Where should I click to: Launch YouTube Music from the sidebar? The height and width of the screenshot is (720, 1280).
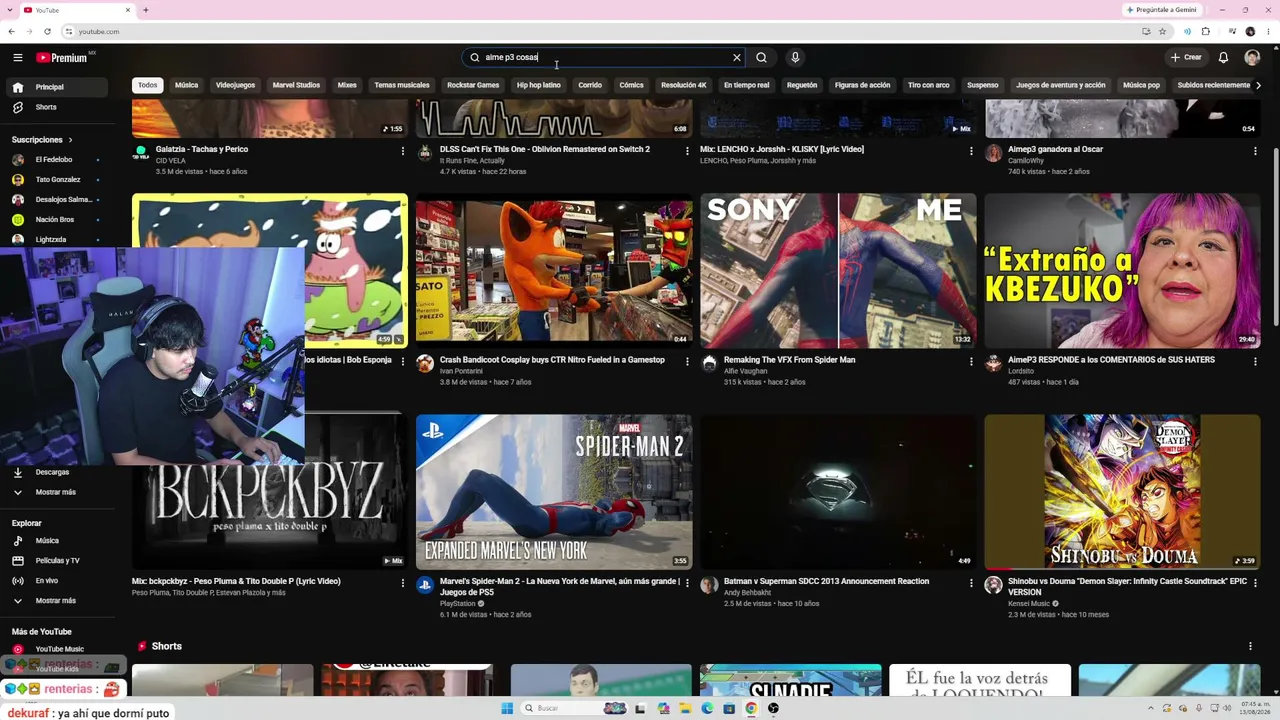[55, 649]
